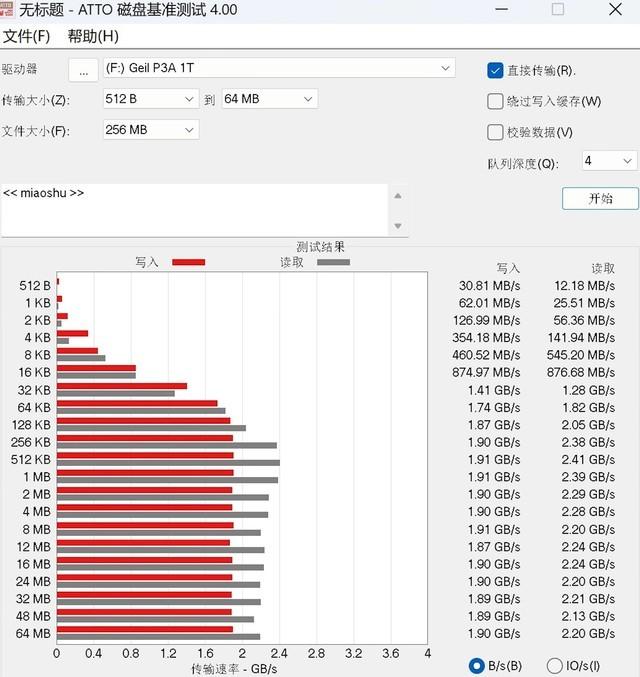Click the 30.81 MB/s write value
The width and height of the screenshot is (640, 677).
pos(489,285)
